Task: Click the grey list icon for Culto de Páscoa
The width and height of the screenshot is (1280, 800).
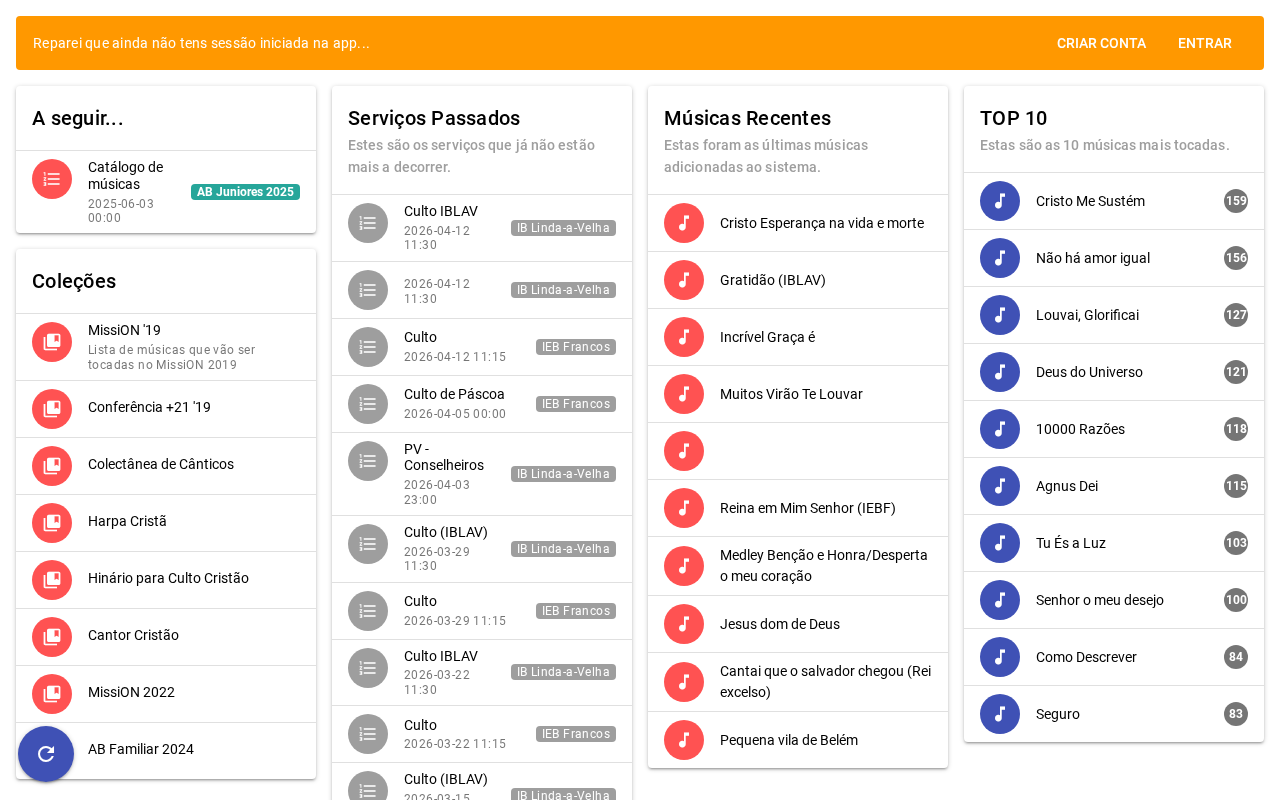Action: 368,404
